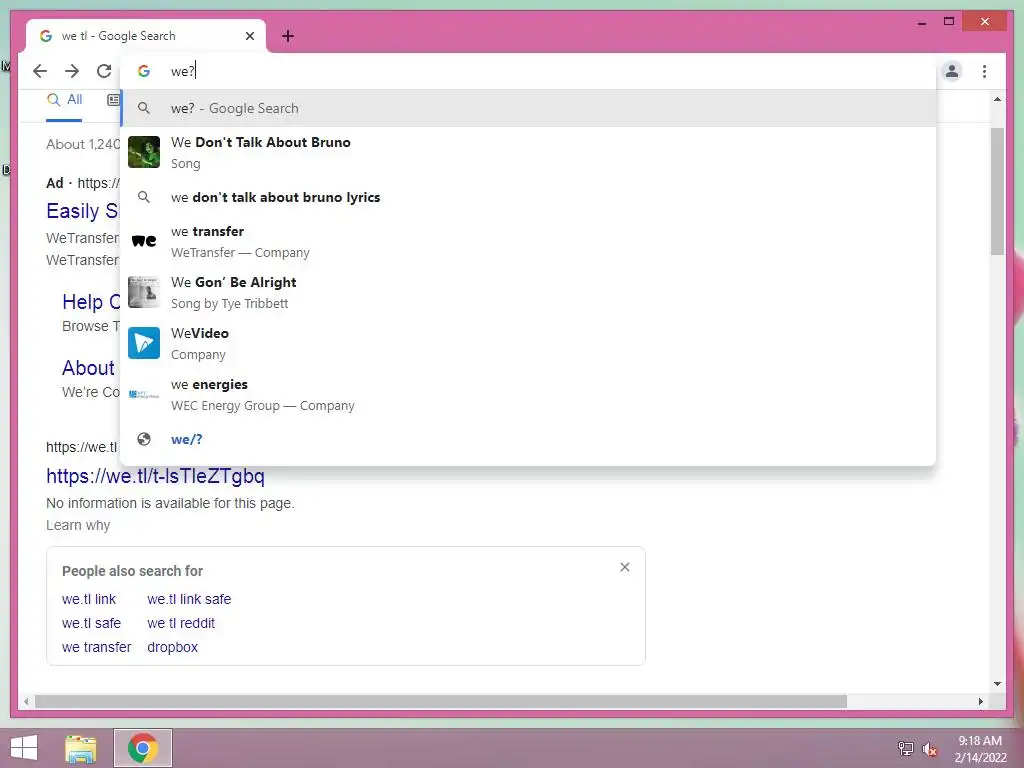Choose the 'we energies' suggestion
This screenshot has width=1024, height=768.
coord(528,394)
